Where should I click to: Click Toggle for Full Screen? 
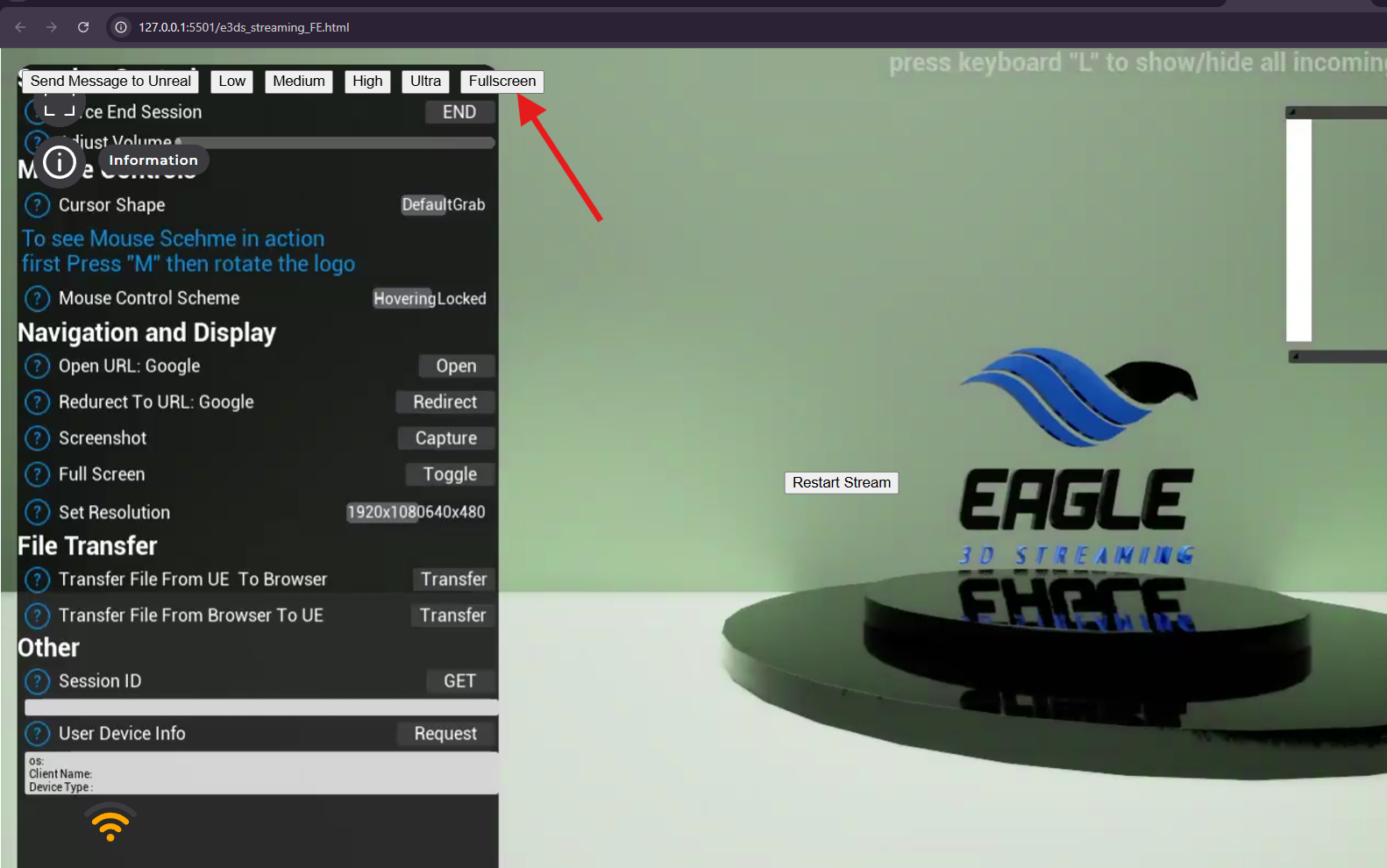[x=450, y=474]
